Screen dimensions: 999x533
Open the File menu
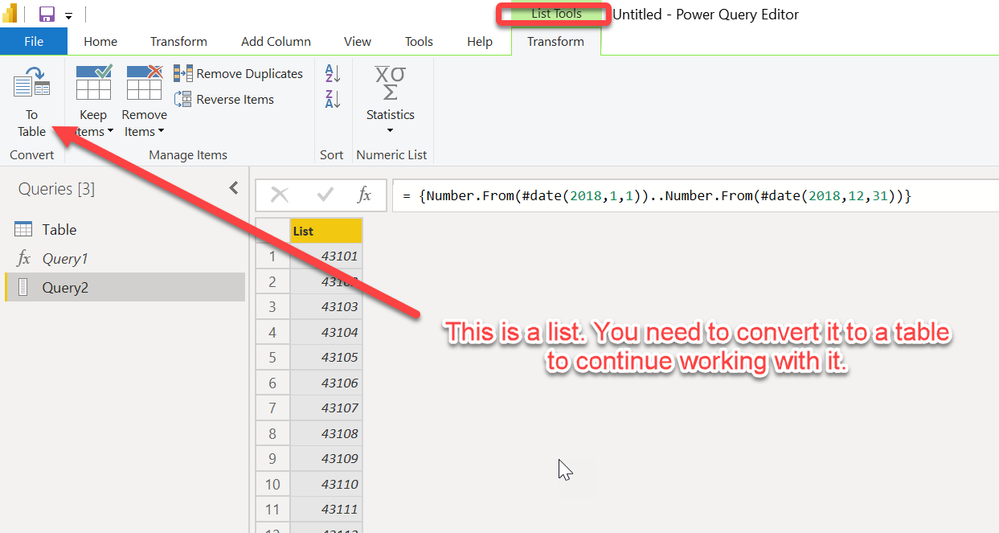click(33, 41)
